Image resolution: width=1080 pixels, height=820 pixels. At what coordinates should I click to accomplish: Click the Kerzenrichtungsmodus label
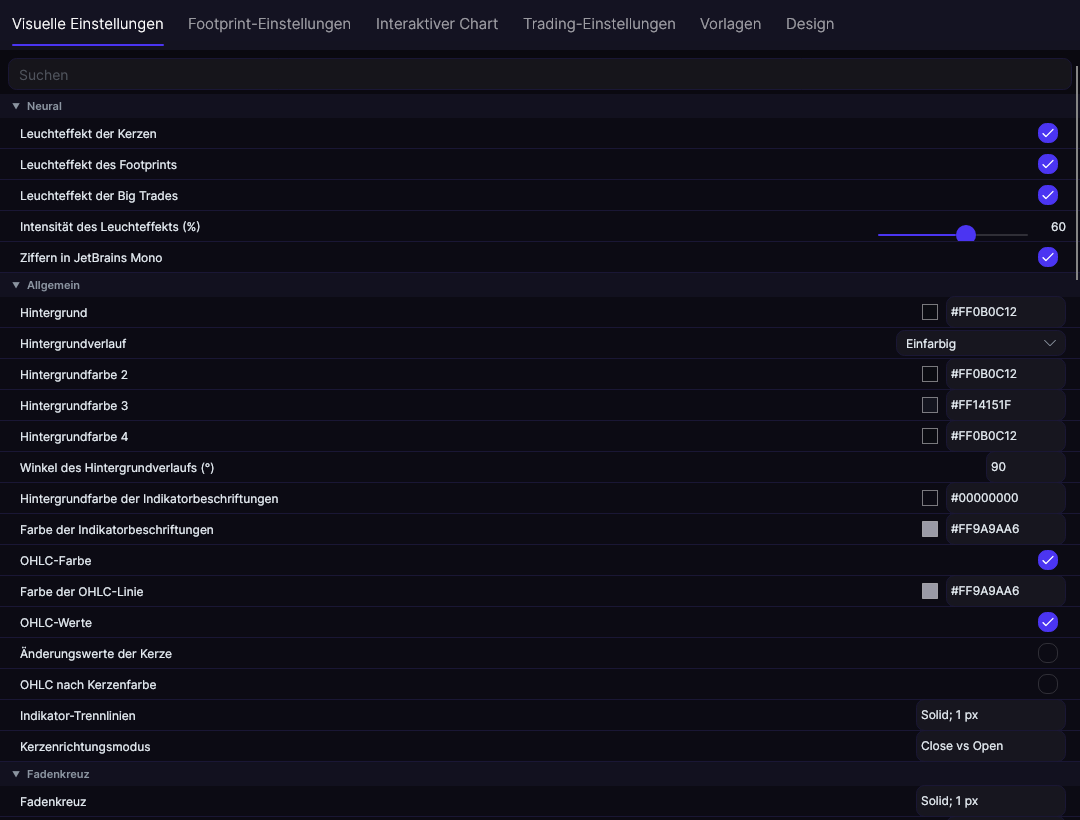click(x=85, y=746)
